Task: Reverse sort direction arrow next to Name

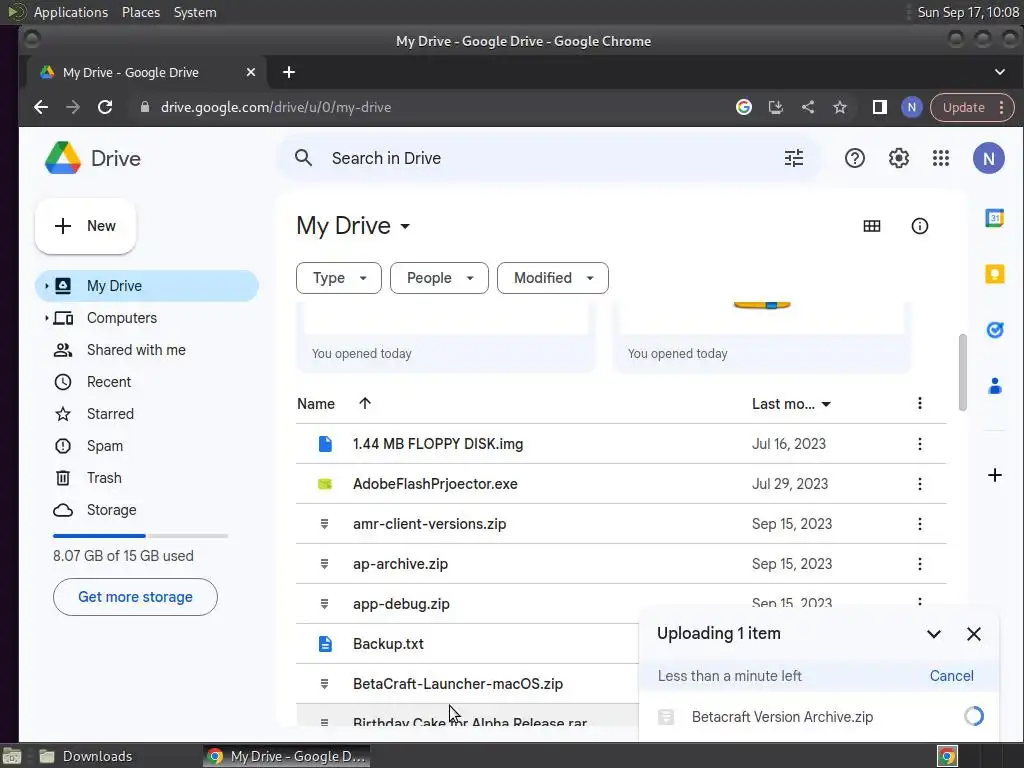Action: pyautogui.click(x=365, y=404)
